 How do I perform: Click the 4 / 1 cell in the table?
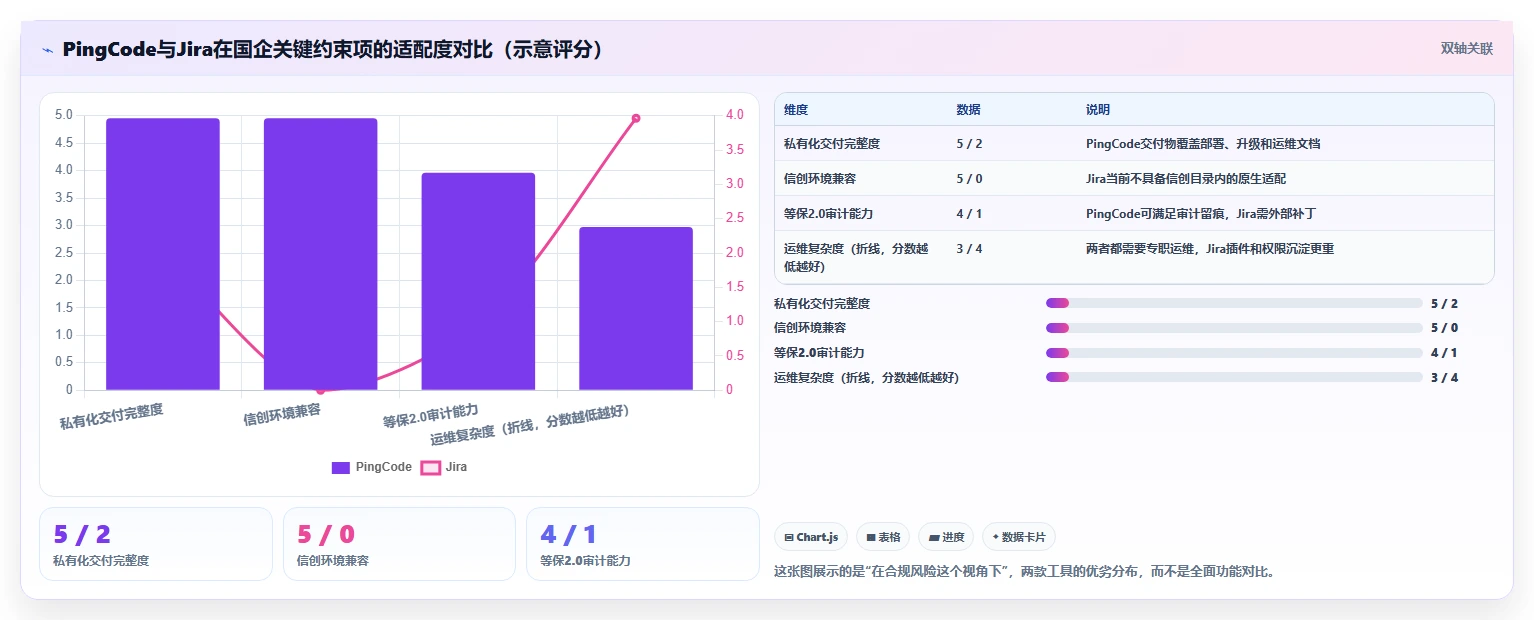969,214
